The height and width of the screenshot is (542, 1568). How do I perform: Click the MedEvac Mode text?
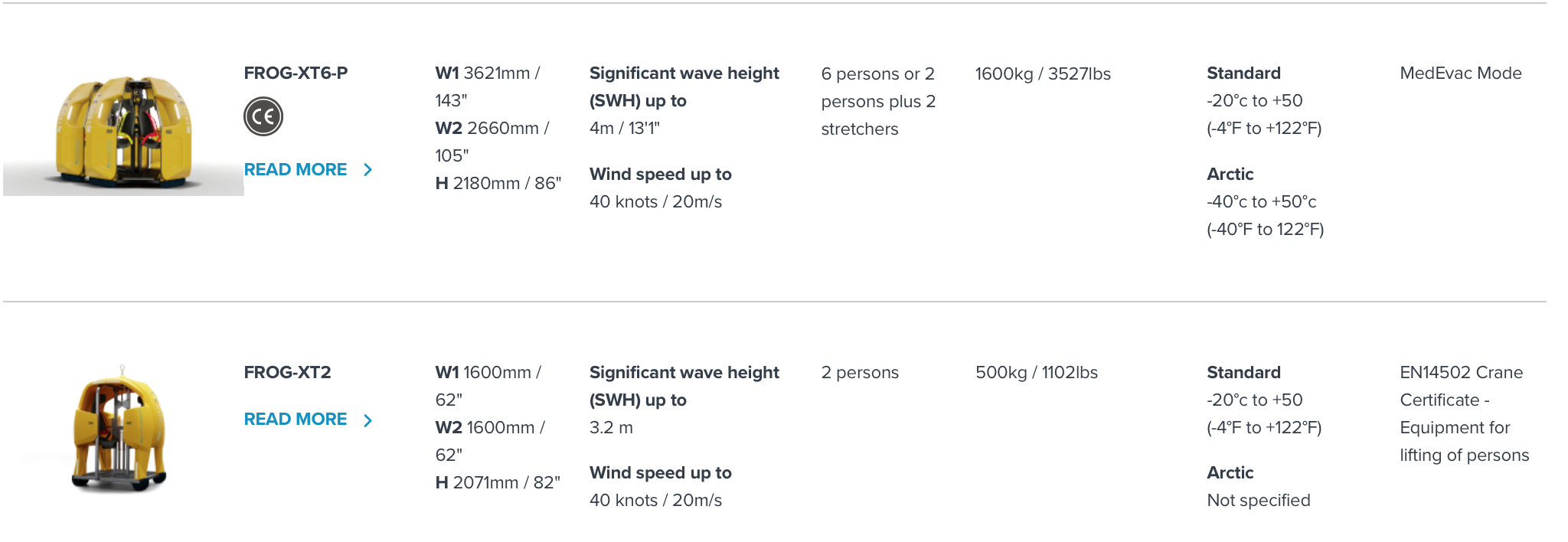(1461, 73)
